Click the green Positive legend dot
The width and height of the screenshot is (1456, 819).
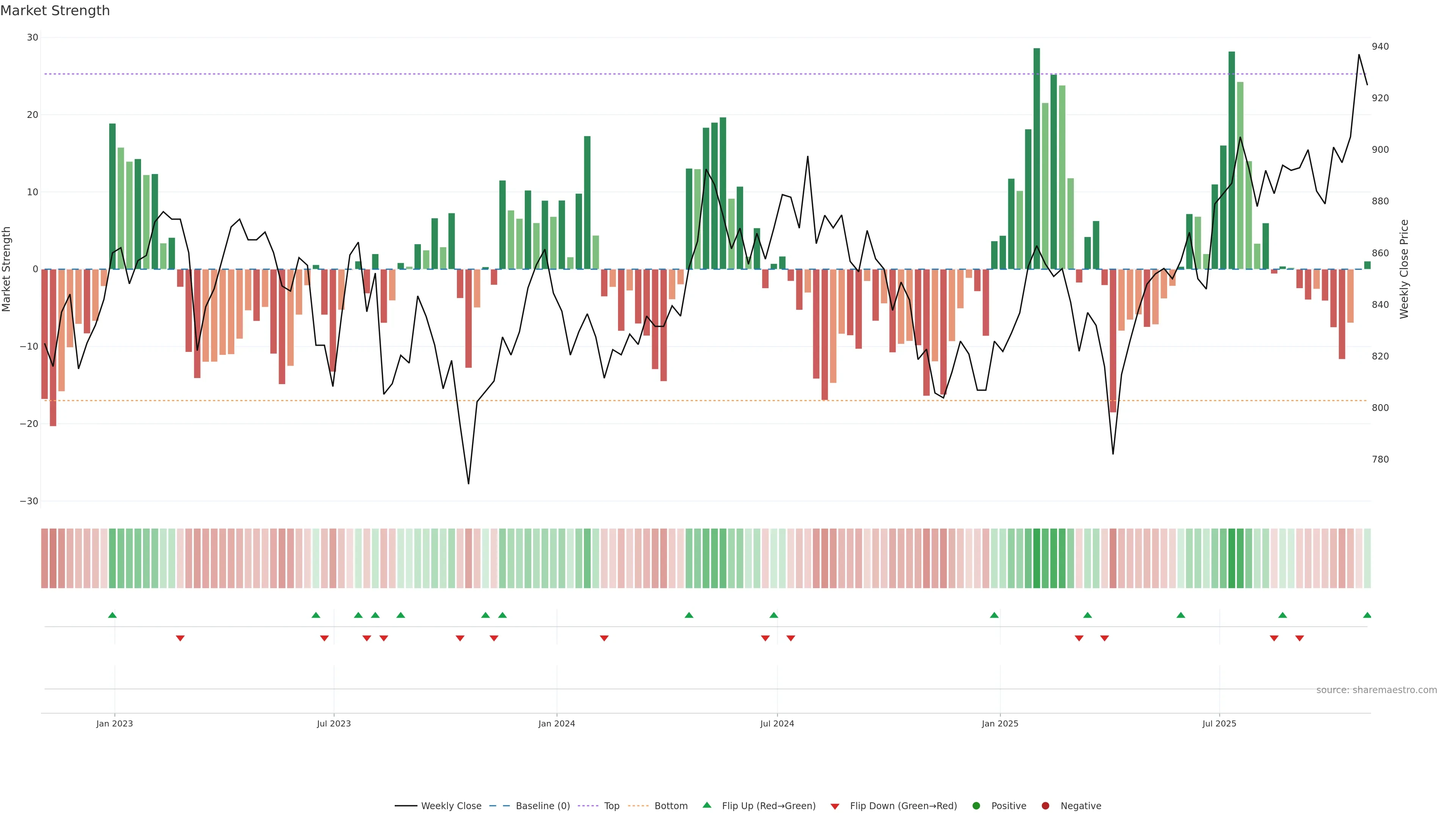976,805
